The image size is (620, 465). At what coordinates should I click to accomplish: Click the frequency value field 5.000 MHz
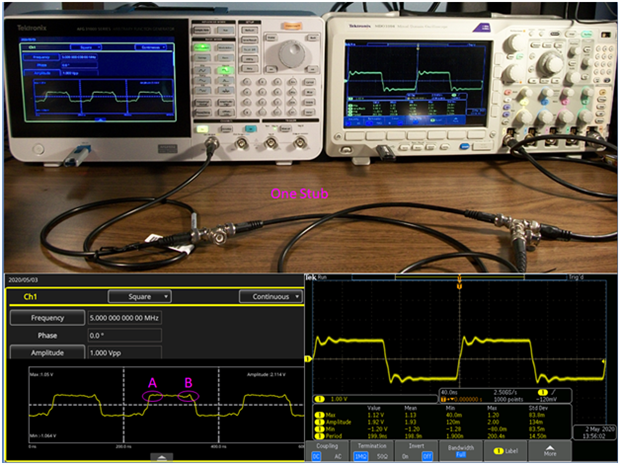coord(110,317)
